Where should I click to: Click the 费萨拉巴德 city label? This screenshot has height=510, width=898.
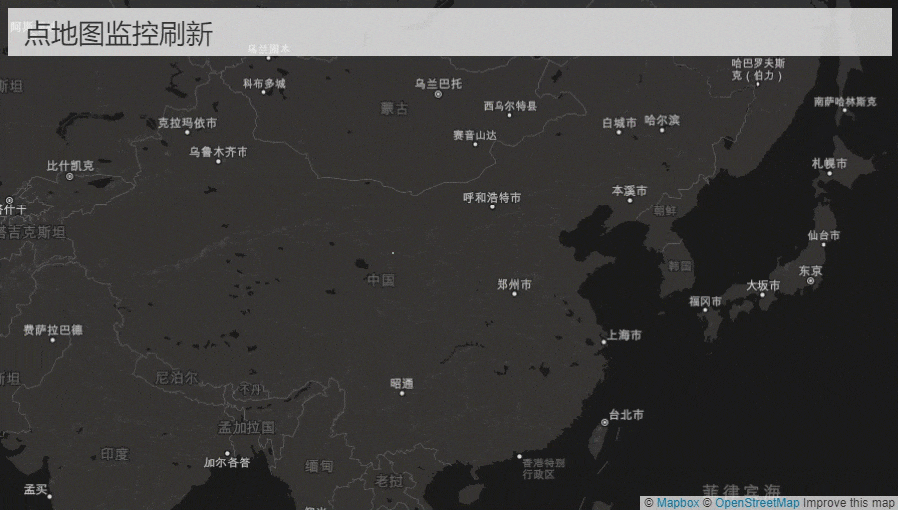53,330
